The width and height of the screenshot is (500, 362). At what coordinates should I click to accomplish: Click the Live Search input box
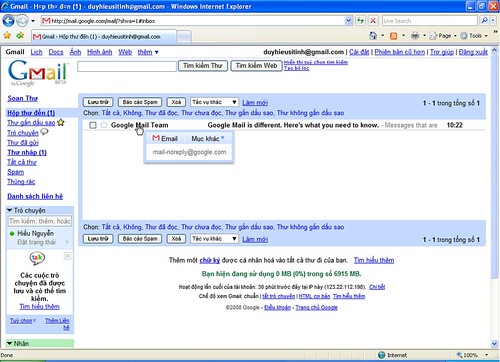click(x=430, y=21)
